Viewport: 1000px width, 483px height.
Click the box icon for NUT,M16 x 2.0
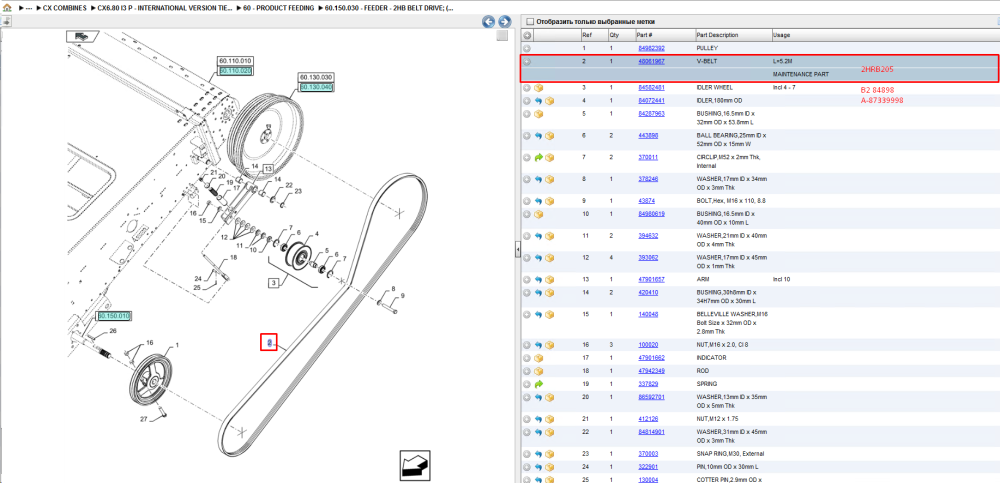[x=549, y=345]
